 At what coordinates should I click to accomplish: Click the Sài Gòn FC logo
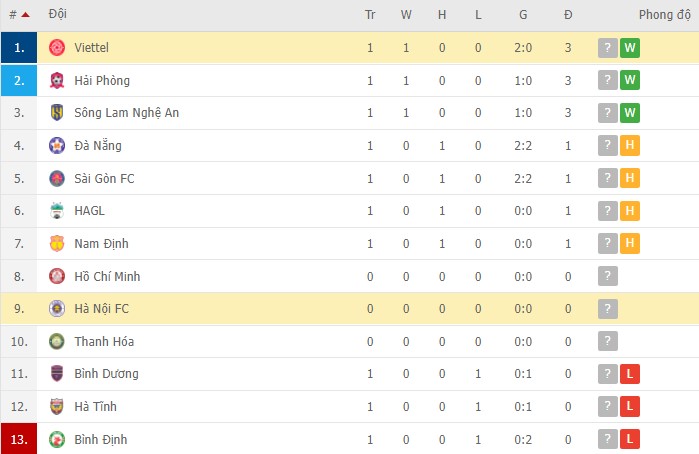click(x=57, y=178)
